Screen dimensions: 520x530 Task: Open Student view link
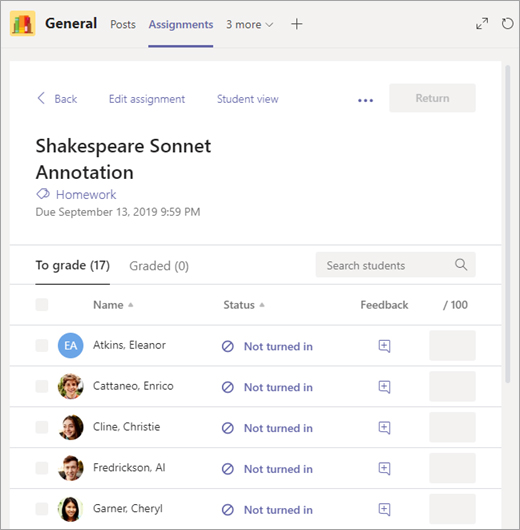(247, 99)
